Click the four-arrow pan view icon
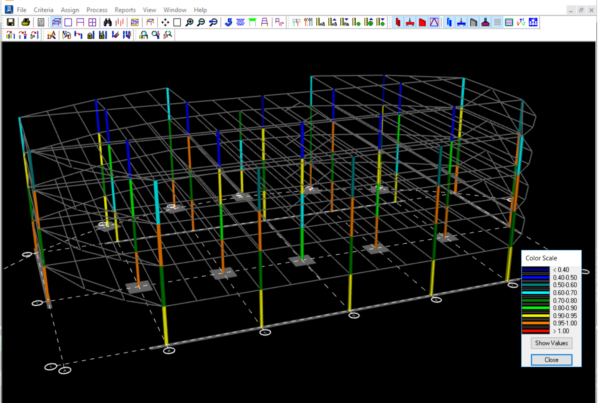 pos(164,21)
